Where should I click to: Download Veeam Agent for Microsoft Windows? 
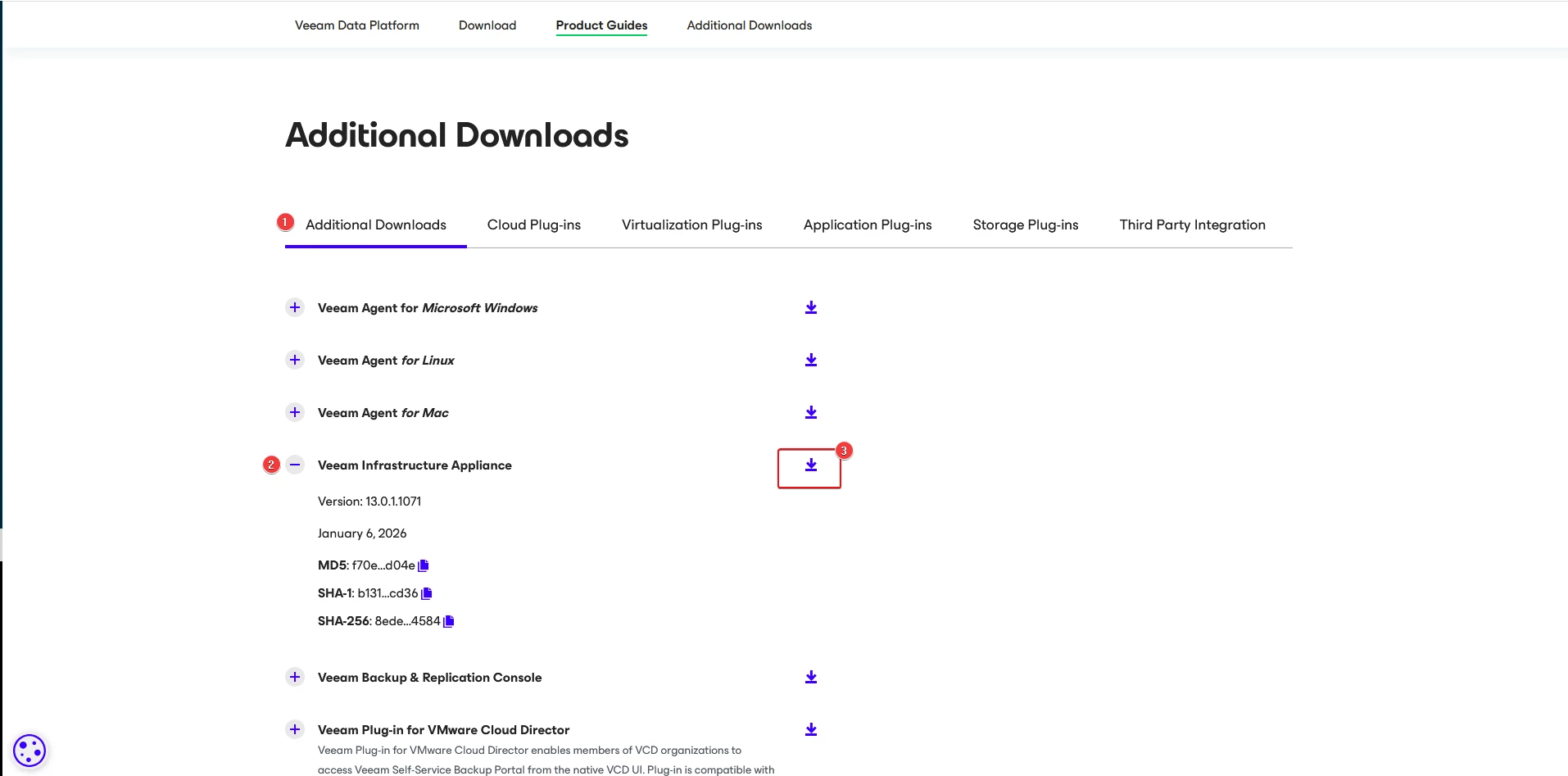pos(811,307)
